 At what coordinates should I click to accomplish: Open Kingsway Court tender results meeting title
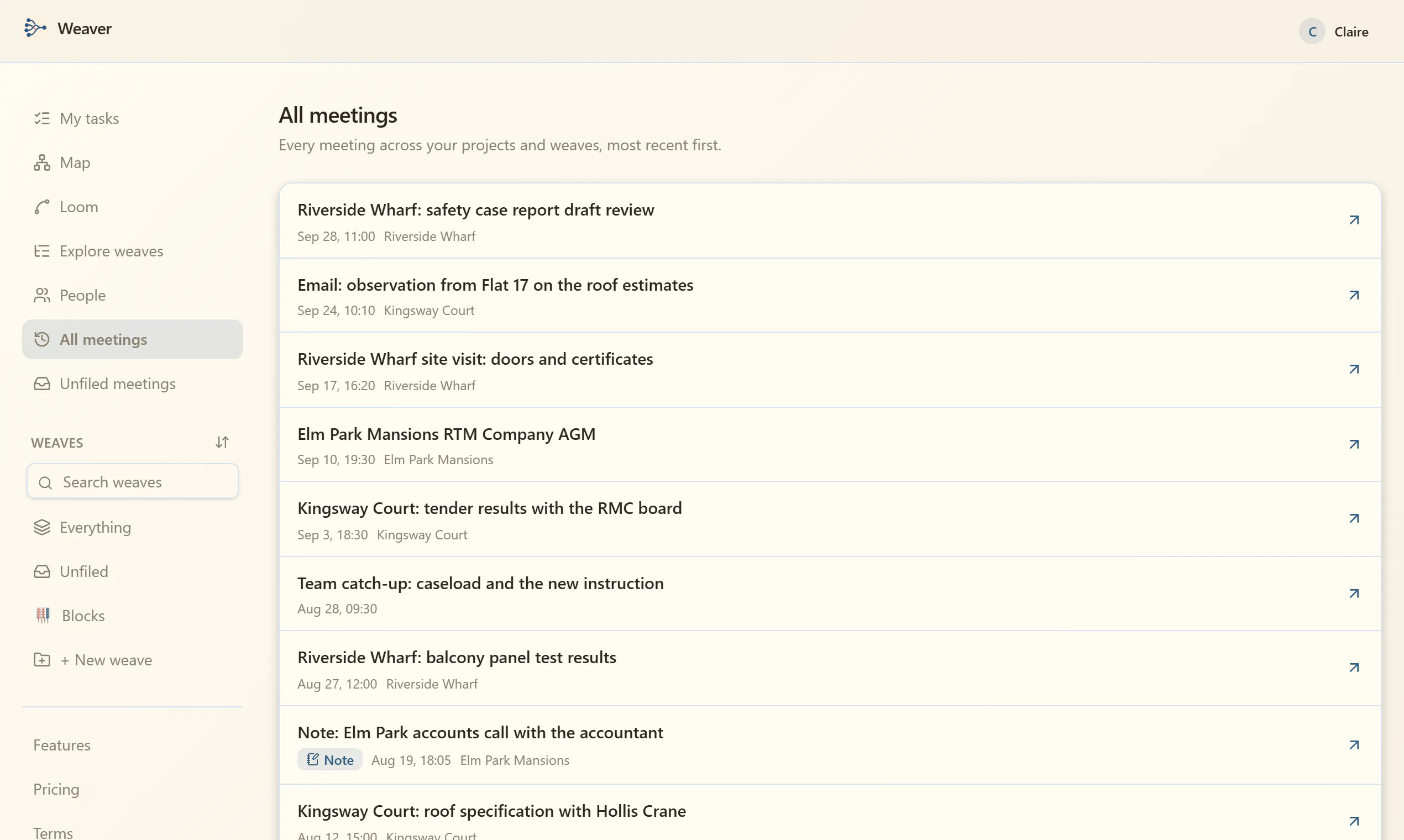click(489, 508)
